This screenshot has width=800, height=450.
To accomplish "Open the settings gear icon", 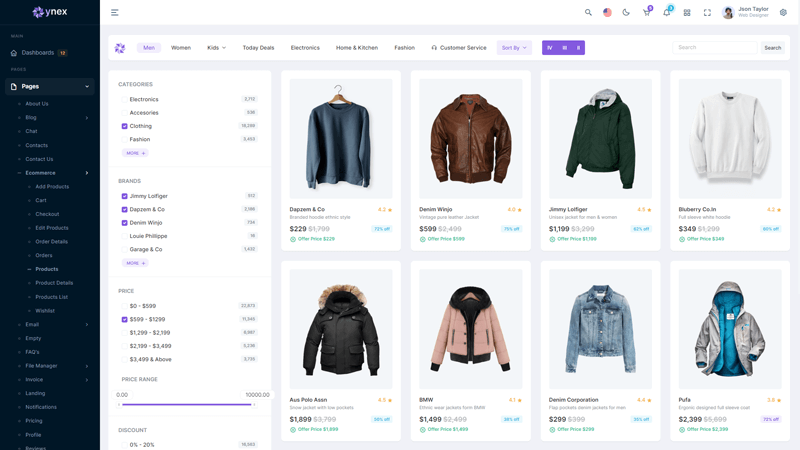I will (x=783, y=13).
